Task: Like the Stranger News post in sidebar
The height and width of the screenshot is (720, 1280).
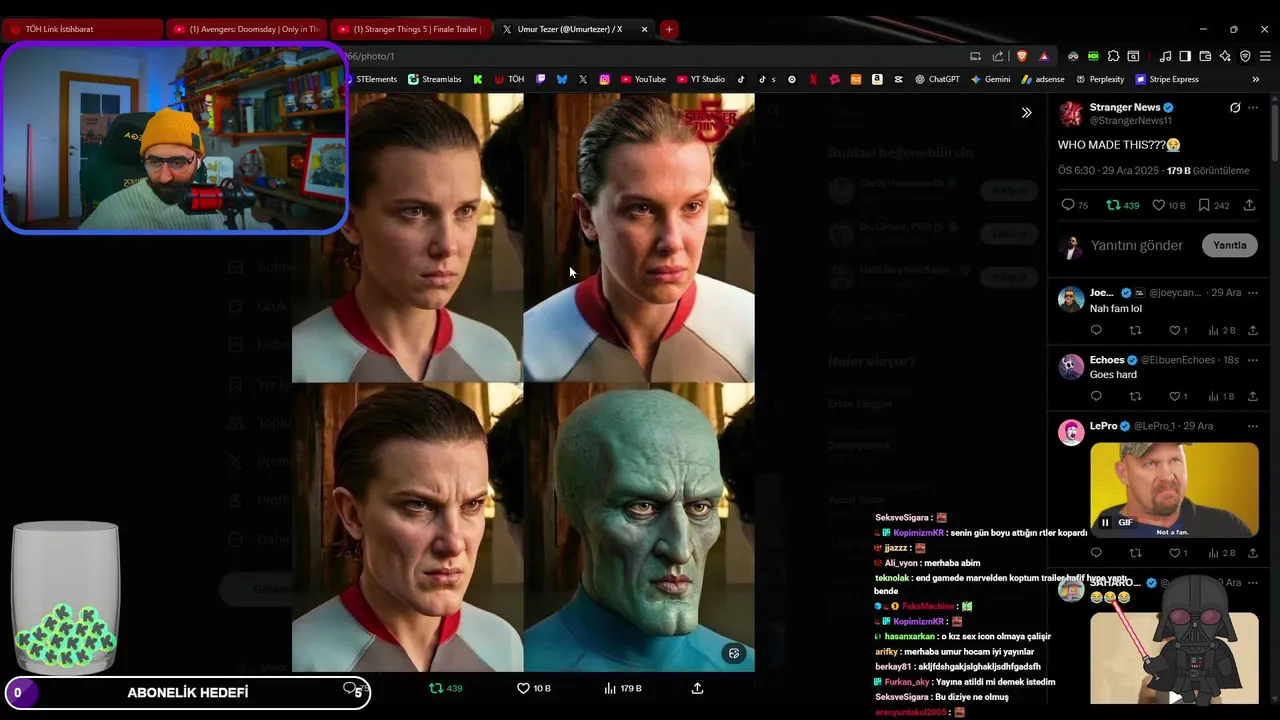Action: tap(1168, 205)
